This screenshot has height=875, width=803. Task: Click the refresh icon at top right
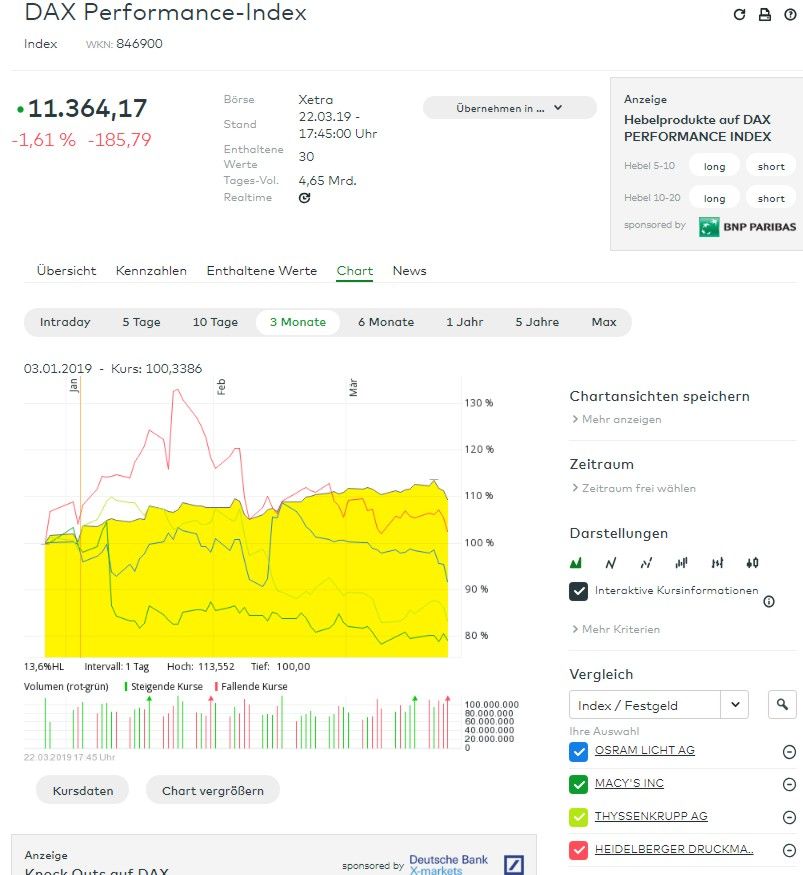tap(739, 14)
